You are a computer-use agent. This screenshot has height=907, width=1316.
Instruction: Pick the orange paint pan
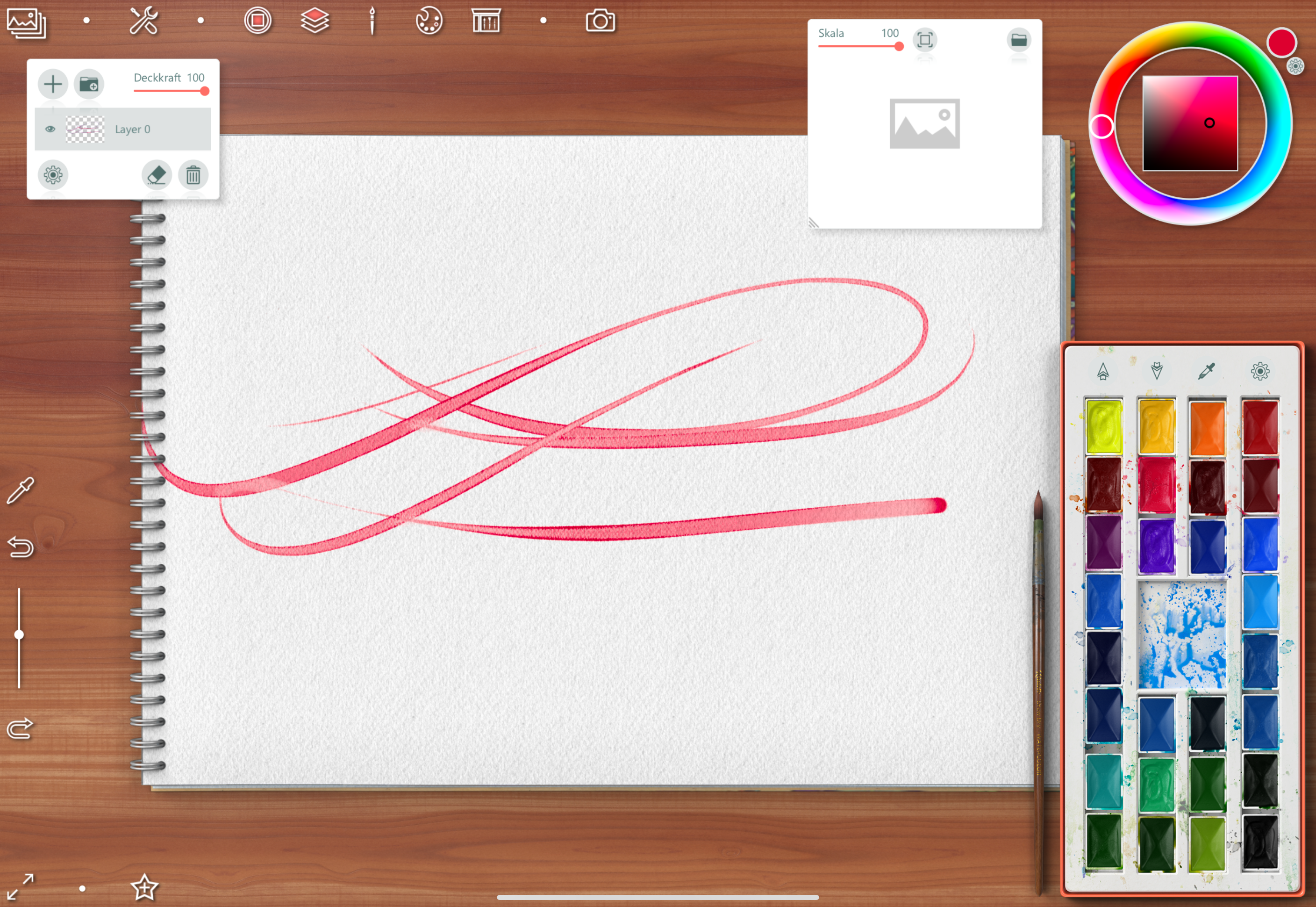pos(1208,427)
